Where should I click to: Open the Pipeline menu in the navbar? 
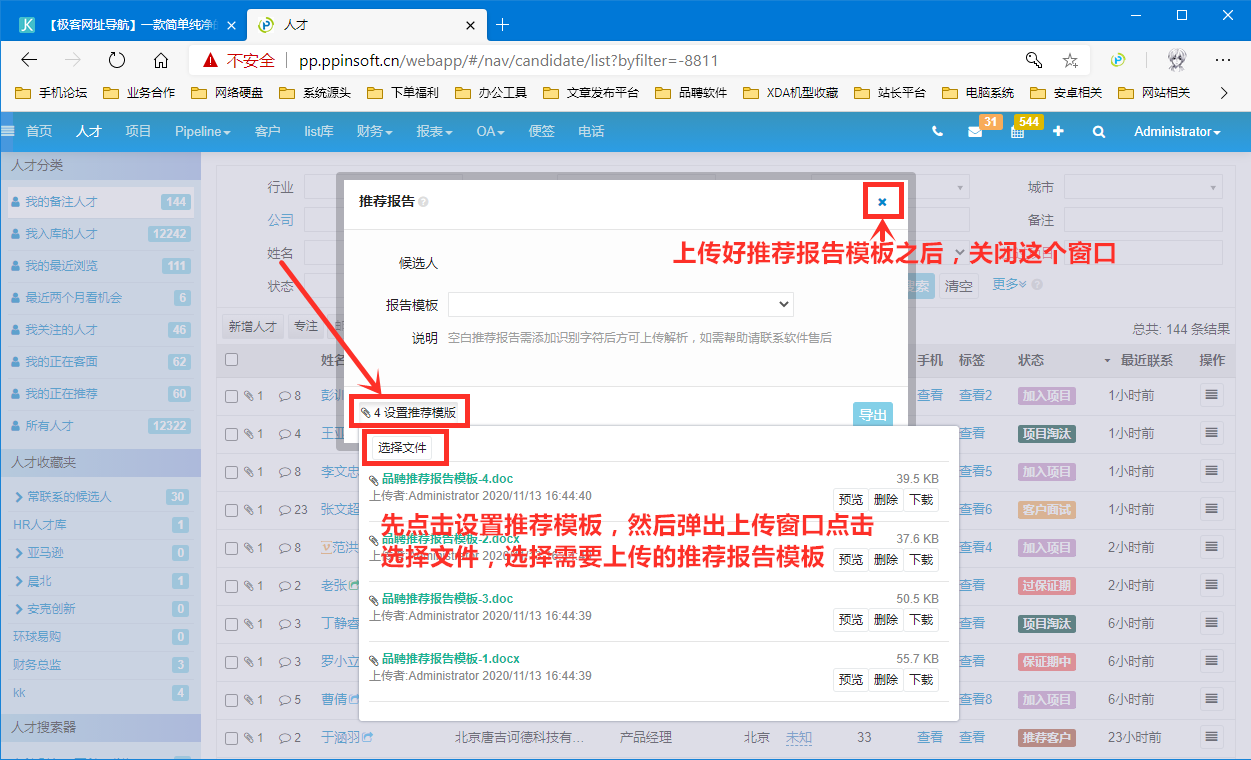pos(202,131)
